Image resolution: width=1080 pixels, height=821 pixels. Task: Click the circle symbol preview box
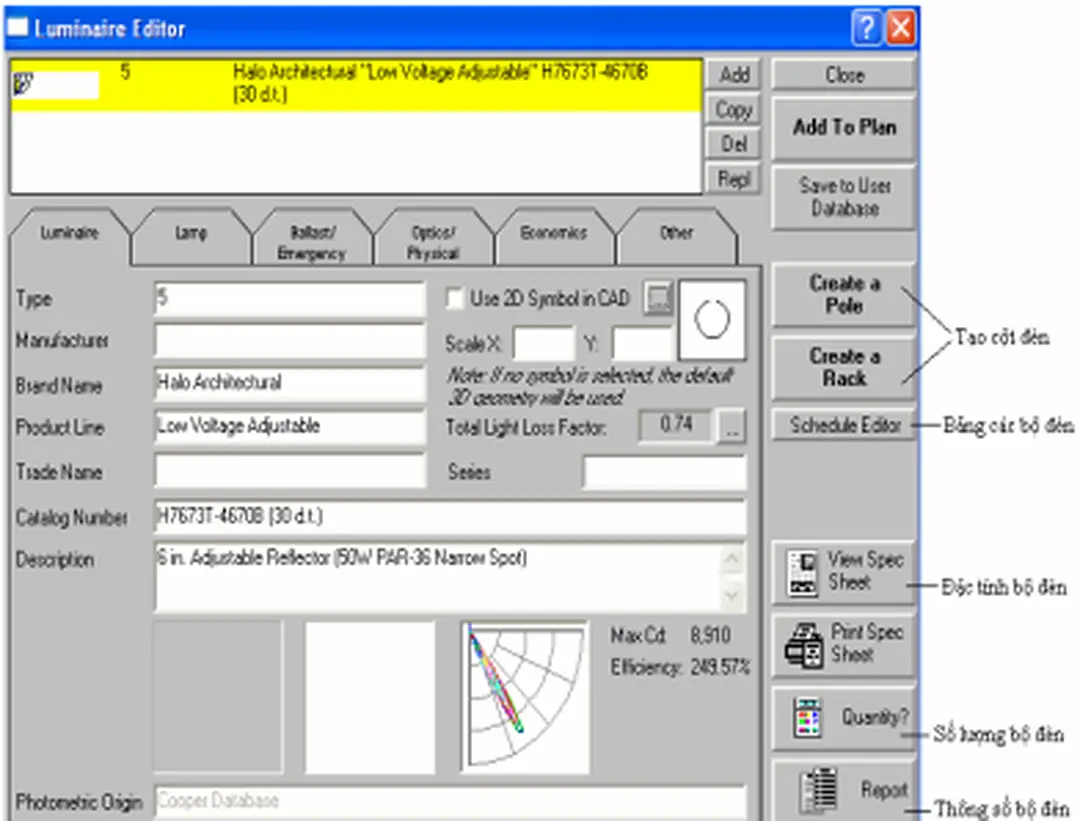coord(711,320)
